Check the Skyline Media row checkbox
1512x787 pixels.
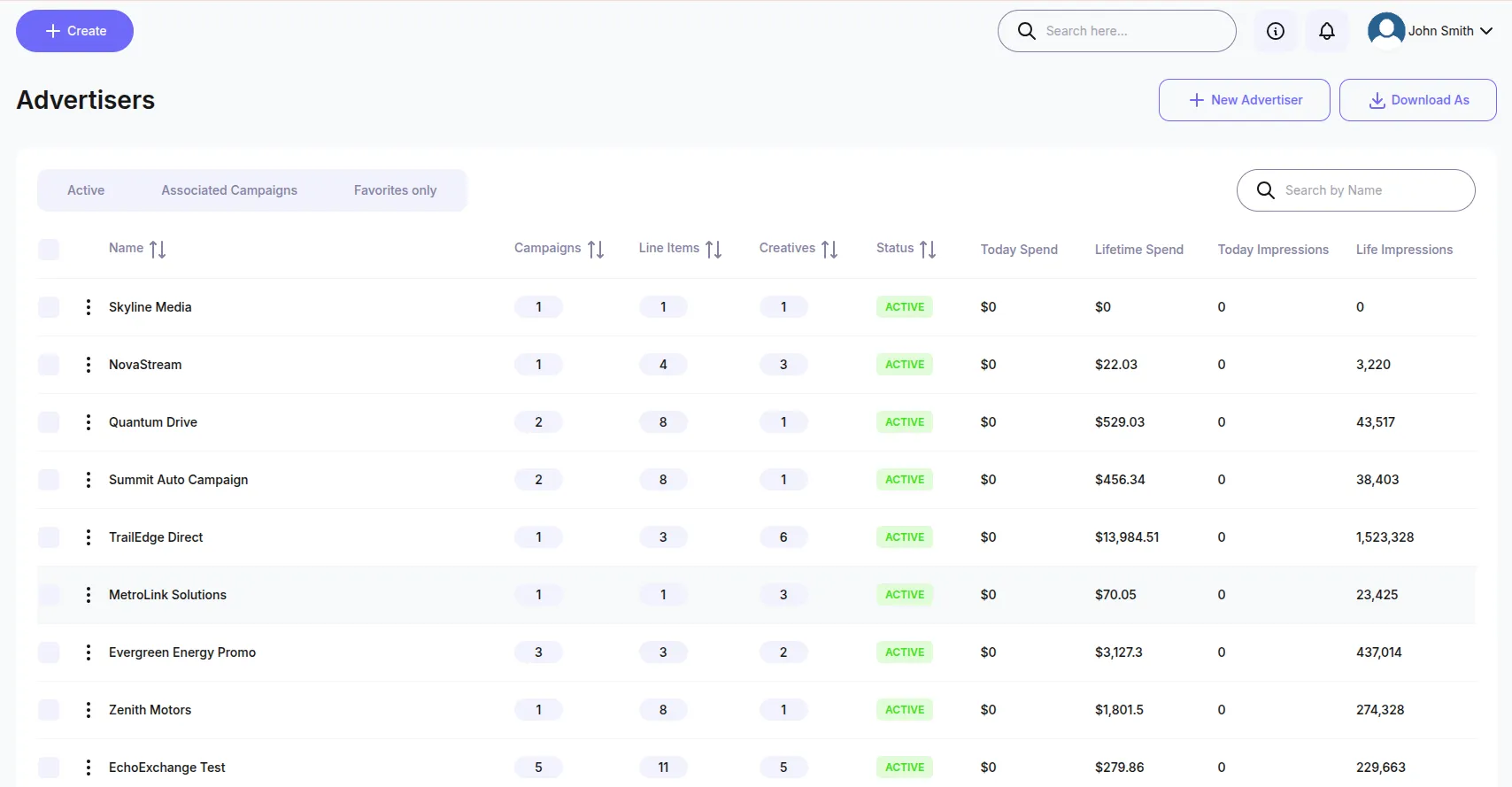[x=49, y=307]
